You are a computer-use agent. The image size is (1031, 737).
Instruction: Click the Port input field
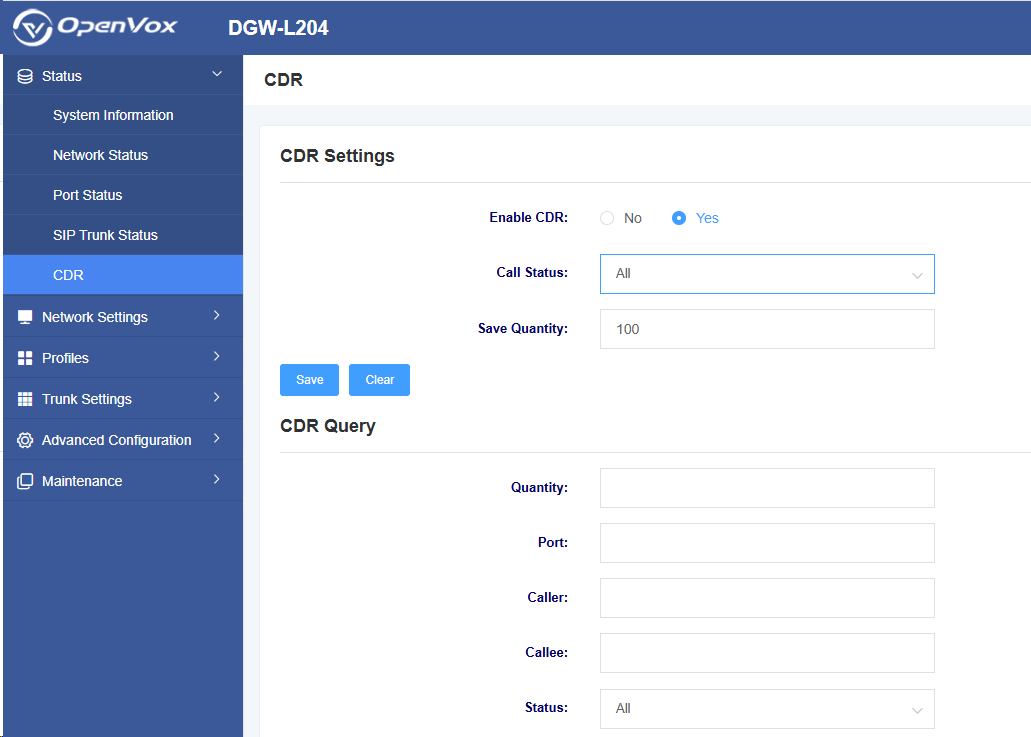[x=767, y=543]
